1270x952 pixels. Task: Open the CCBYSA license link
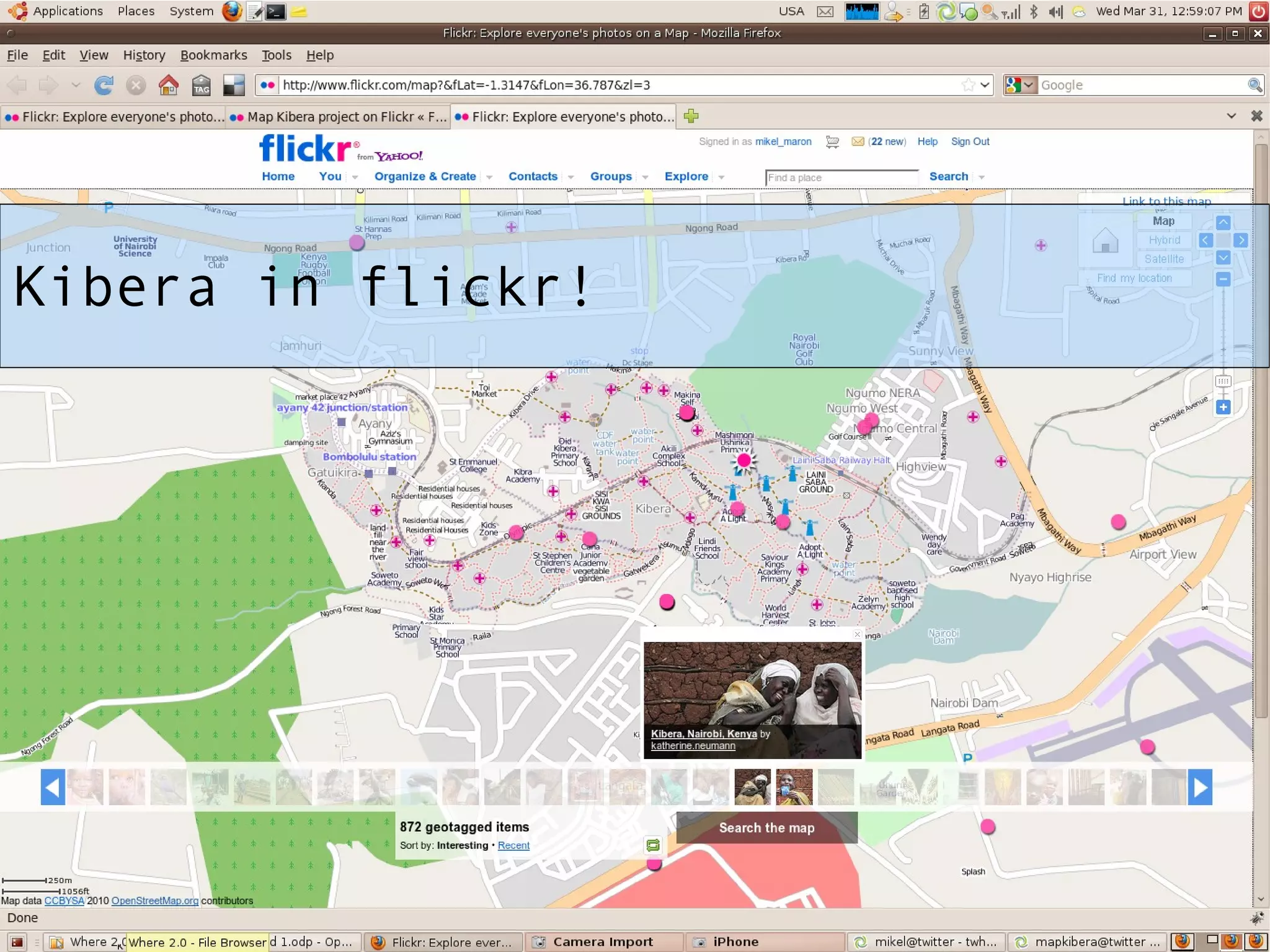point(64,901)
